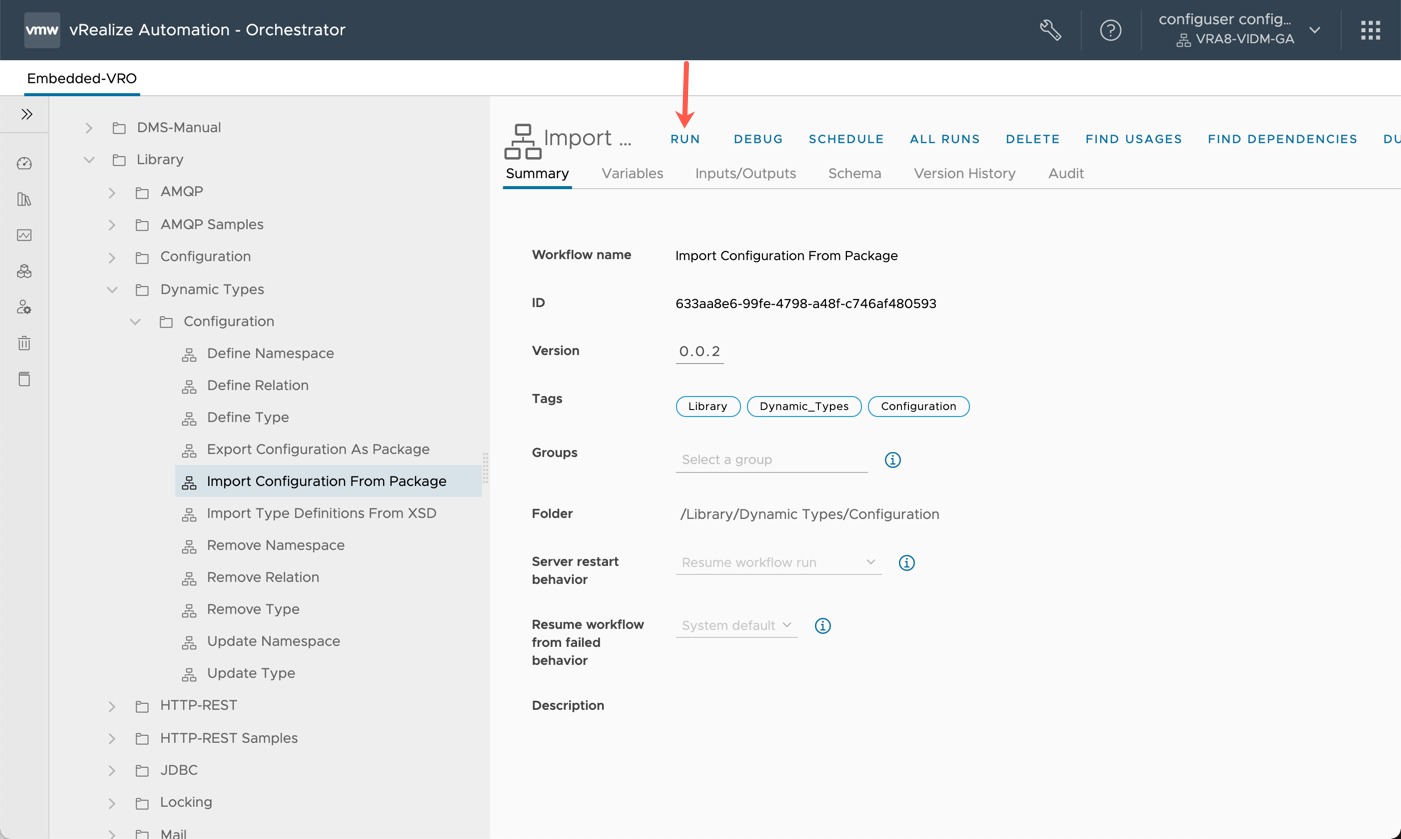1401x839 pixels.
Task: Open the Administration user-gear icon in sidebar
Action: pos(25,307)
